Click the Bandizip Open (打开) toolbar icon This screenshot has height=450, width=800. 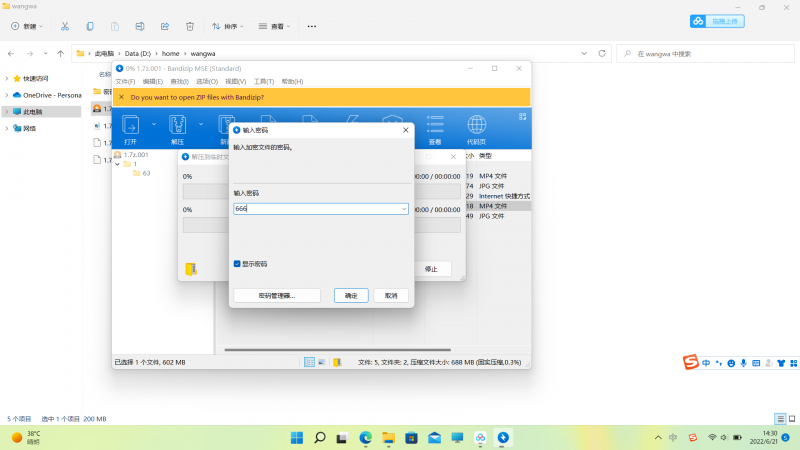130,125
